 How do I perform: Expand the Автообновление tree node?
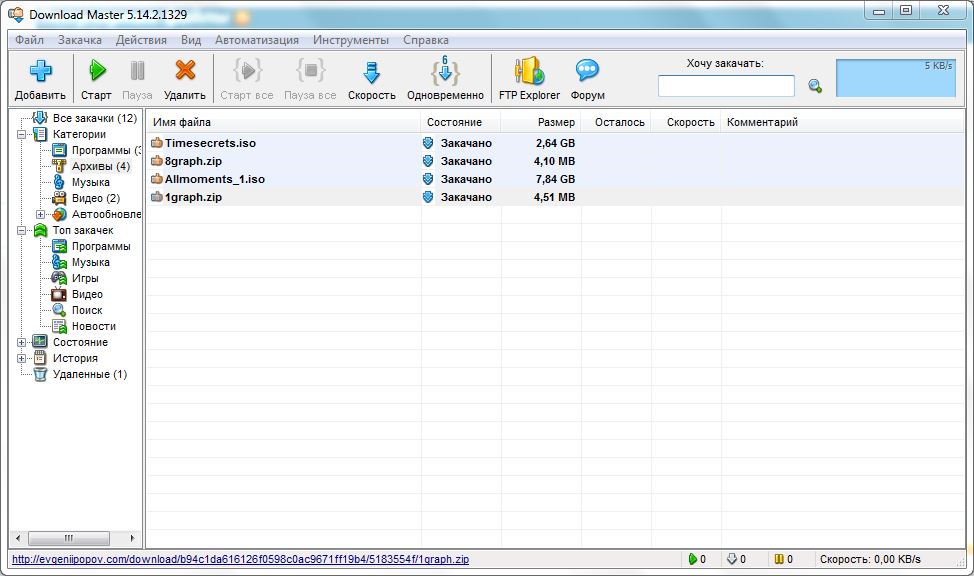point(40,214)
